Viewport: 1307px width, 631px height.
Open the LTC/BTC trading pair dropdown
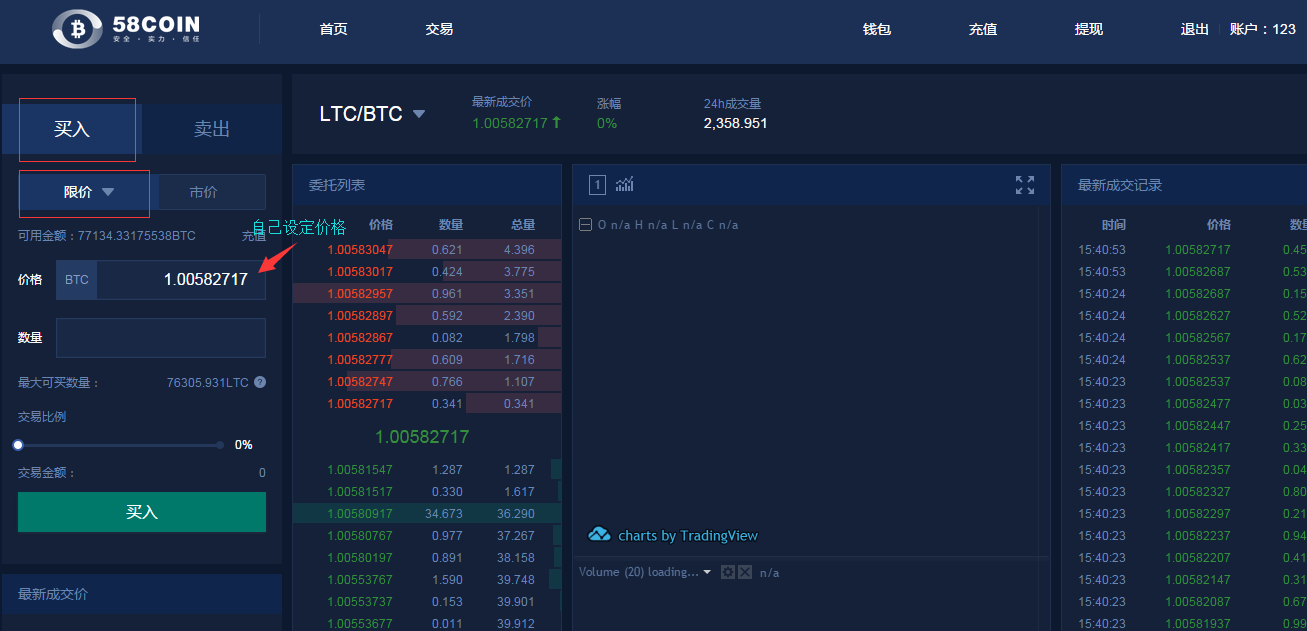419,114
